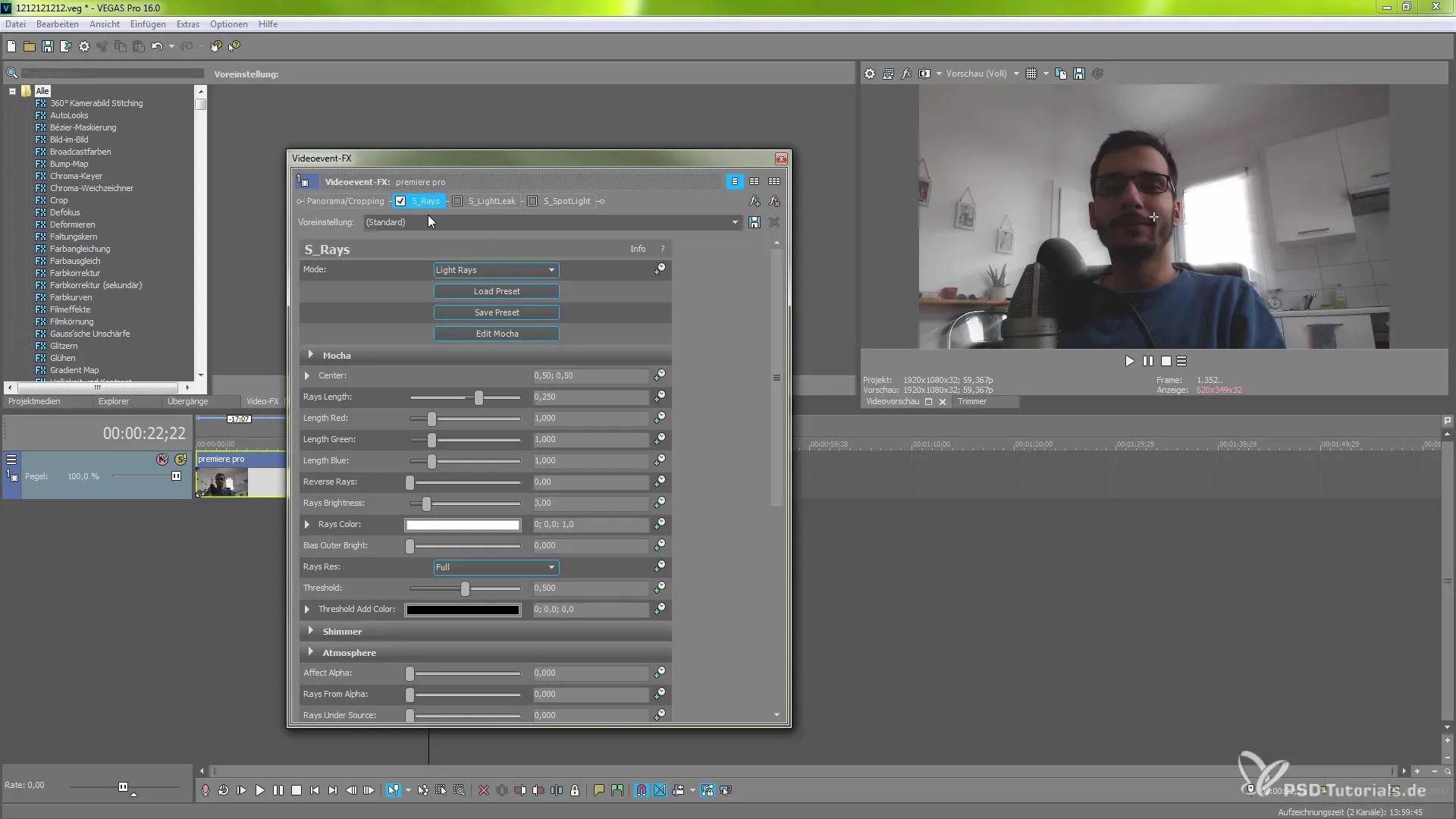Click the red delete X icon in bottom toolbar
Screen dimensions: 1456x819
484,790
